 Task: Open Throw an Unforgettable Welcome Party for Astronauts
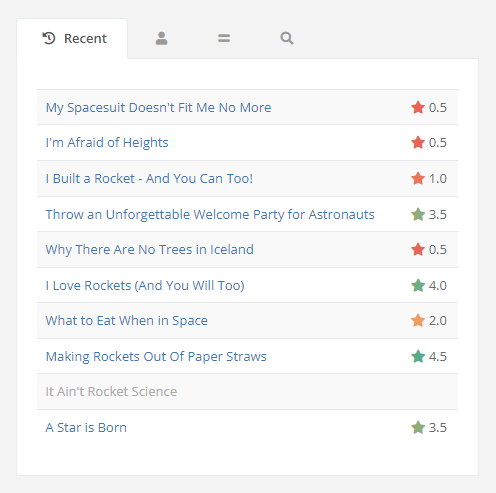click(x=210, y=214)
